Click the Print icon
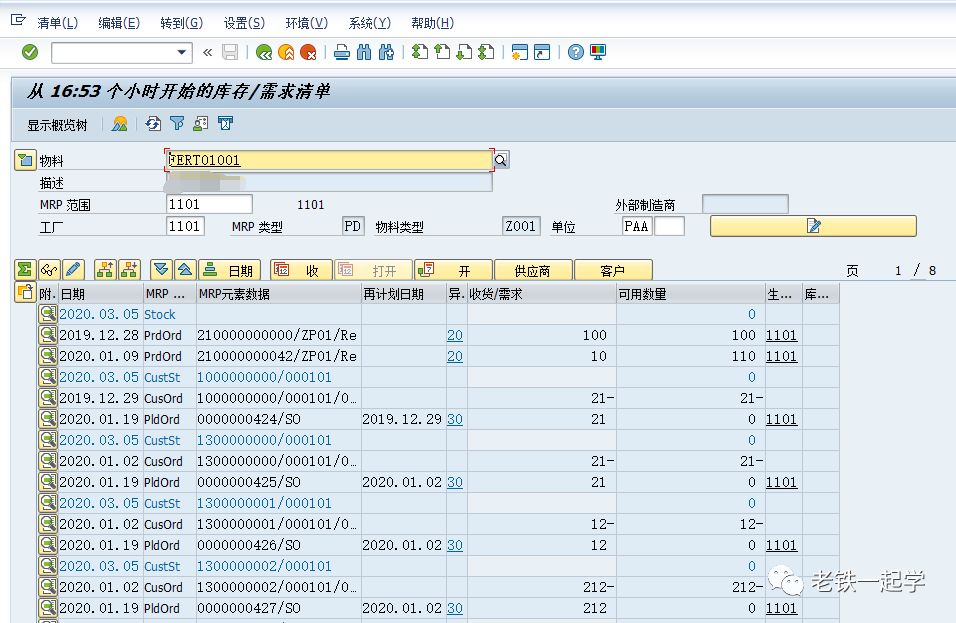 pos(342,52)
